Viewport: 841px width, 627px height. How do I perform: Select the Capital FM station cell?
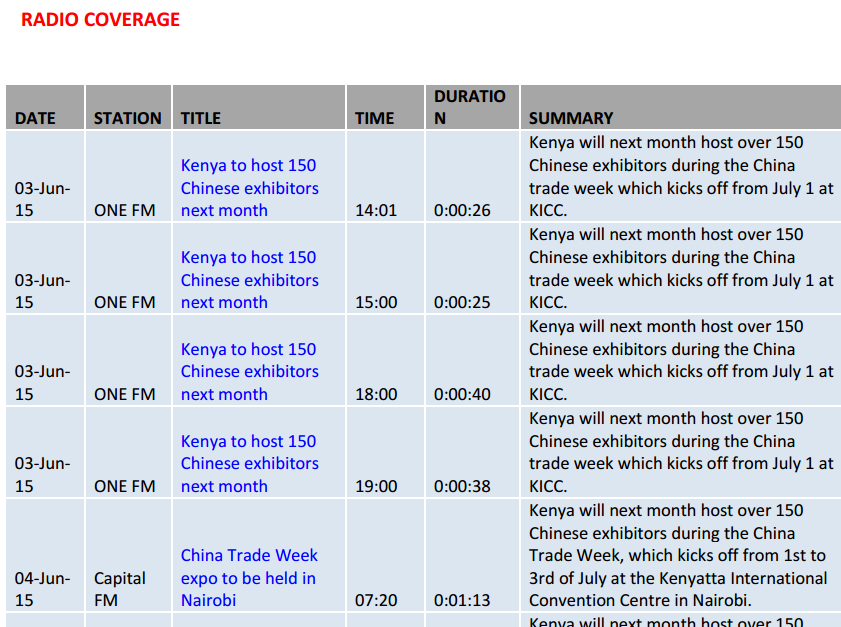pos(120,589)
